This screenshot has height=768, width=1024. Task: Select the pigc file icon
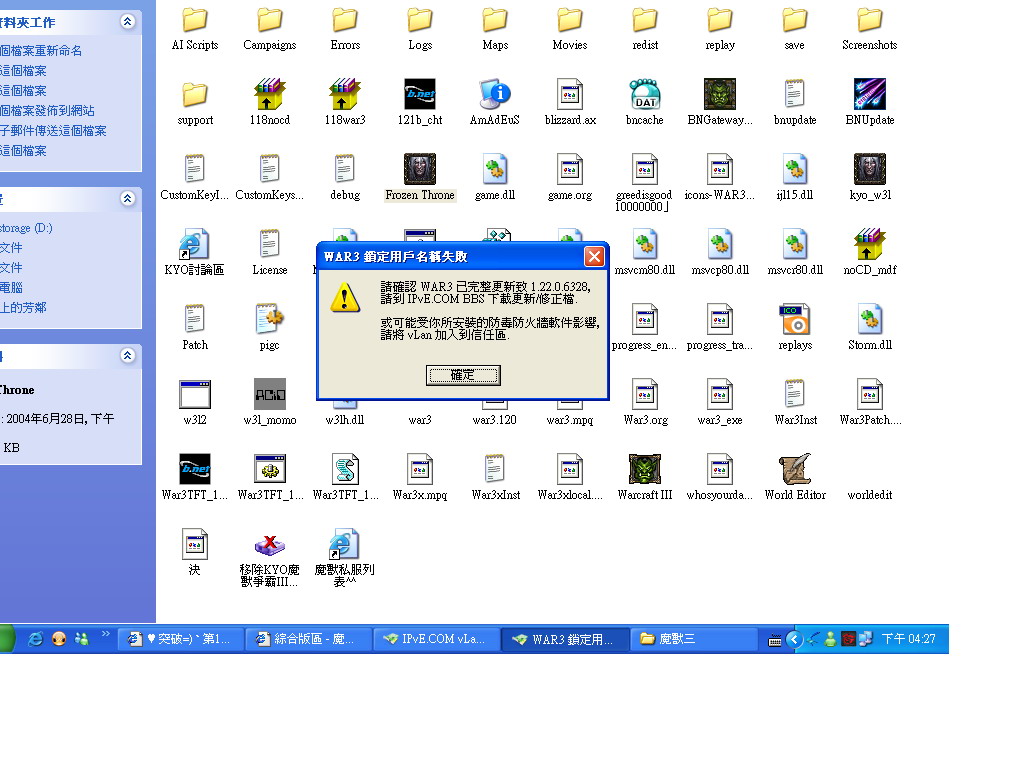(270, 319)
